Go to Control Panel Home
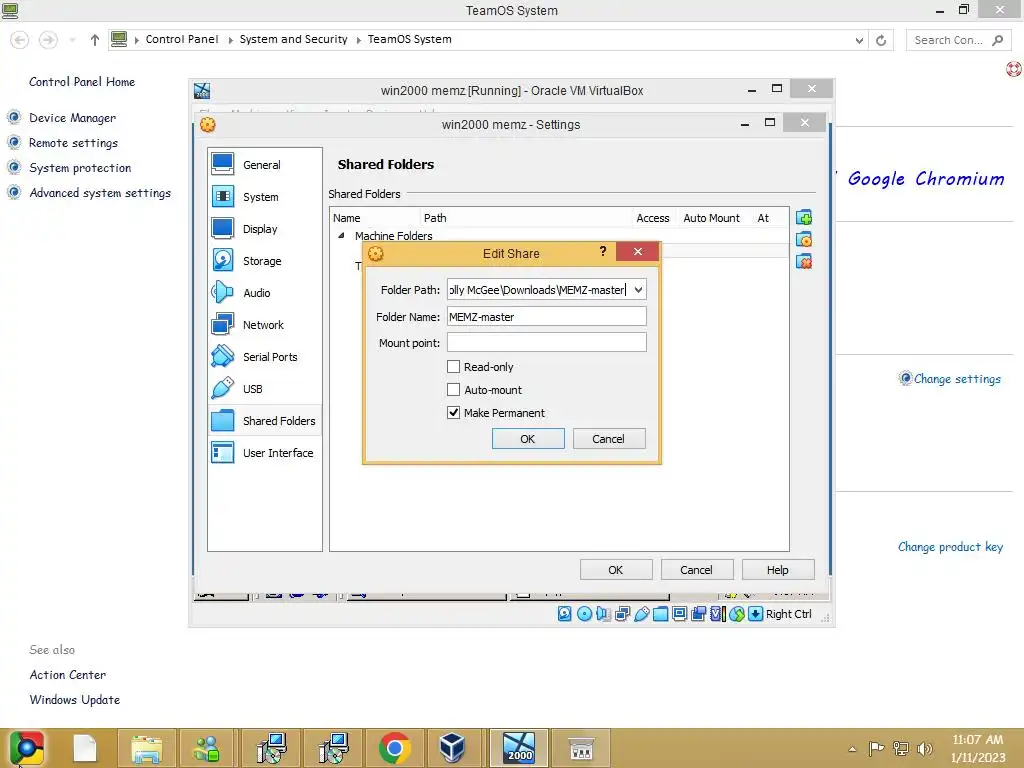 point(82,82)
